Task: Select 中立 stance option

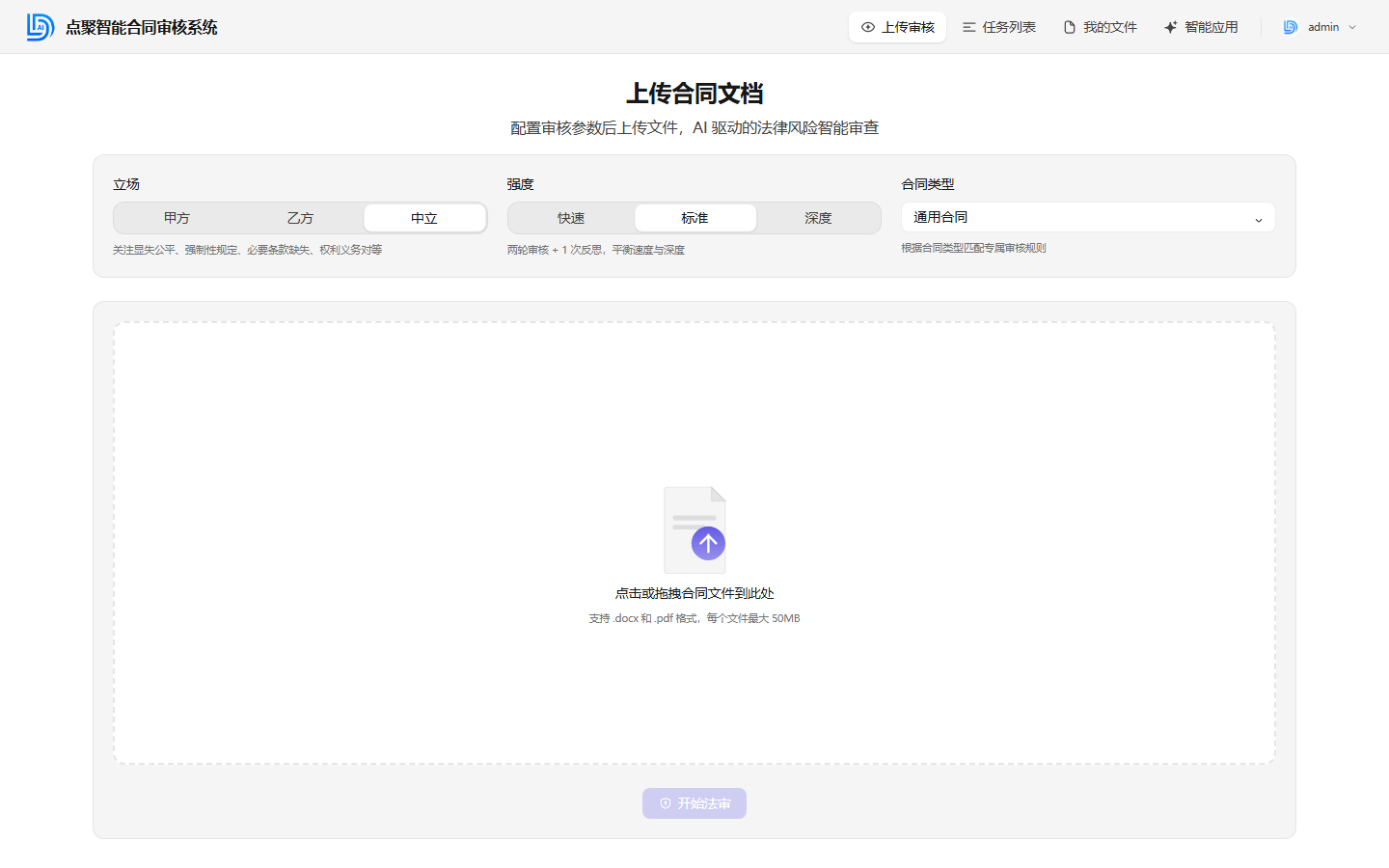Action: (424, 218)
